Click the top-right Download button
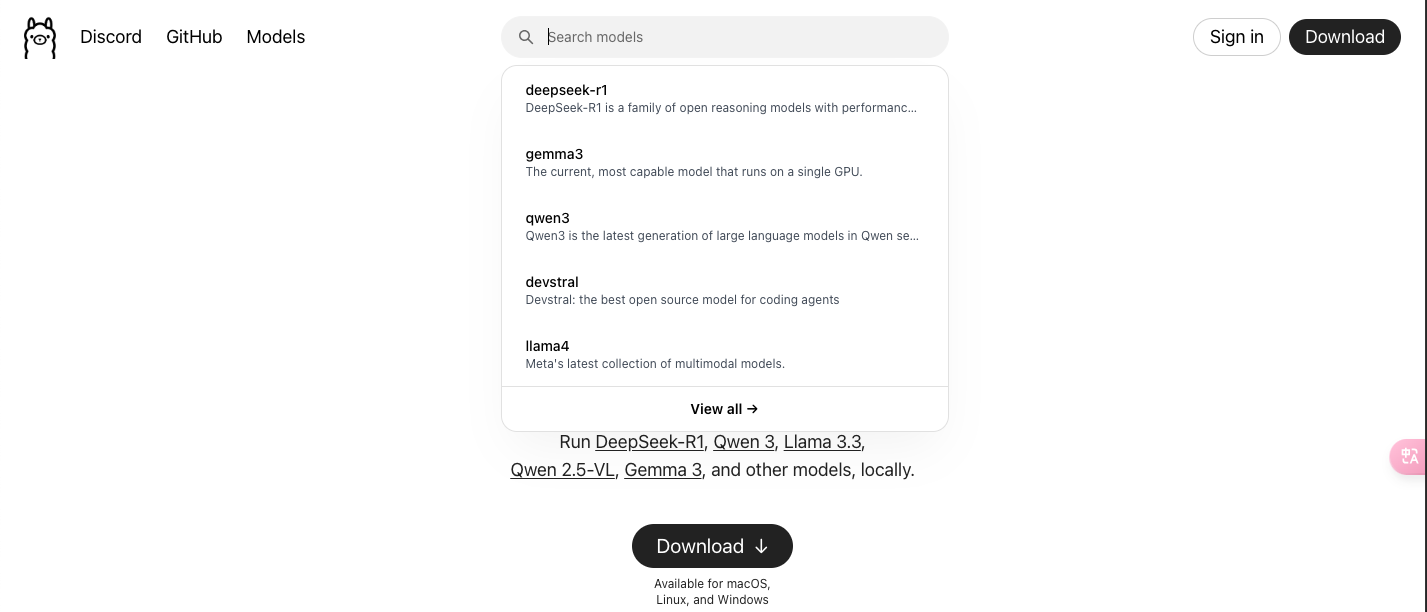 pyautogui.click(x=1344, y=37)
